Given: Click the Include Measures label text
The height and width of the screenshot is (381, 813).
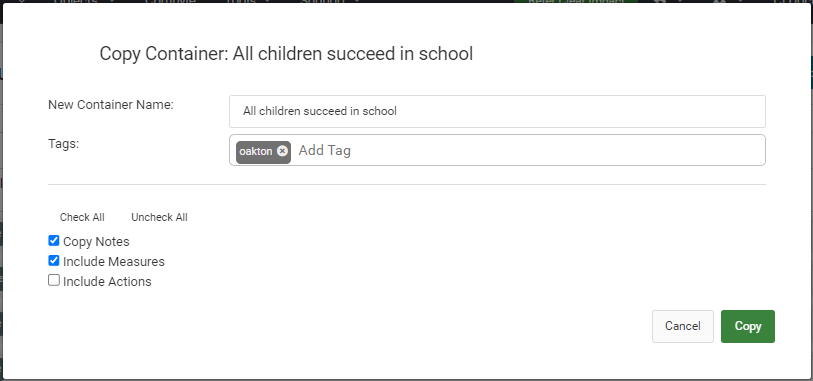Looking at the screenshot, I should click(114, 262).
